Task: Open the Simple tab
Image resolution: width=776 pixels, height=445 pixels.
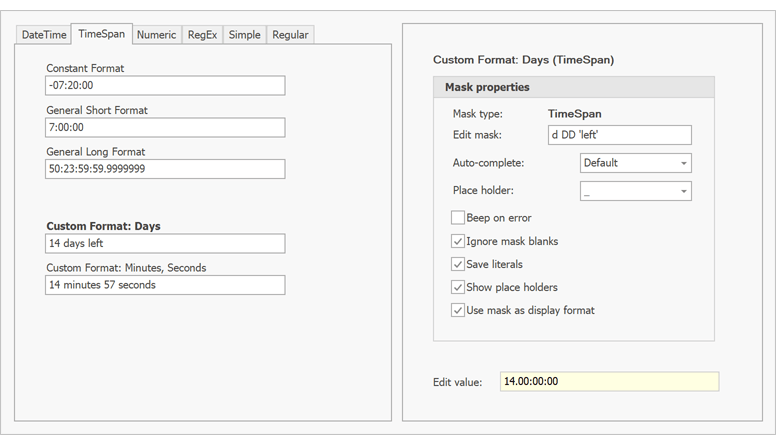Action: (x=244, y=35)
